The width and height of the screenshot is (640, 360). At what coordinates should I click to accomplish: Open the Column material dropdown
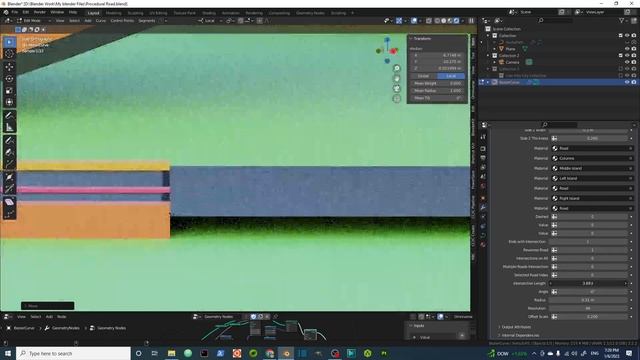coord(592,158)
